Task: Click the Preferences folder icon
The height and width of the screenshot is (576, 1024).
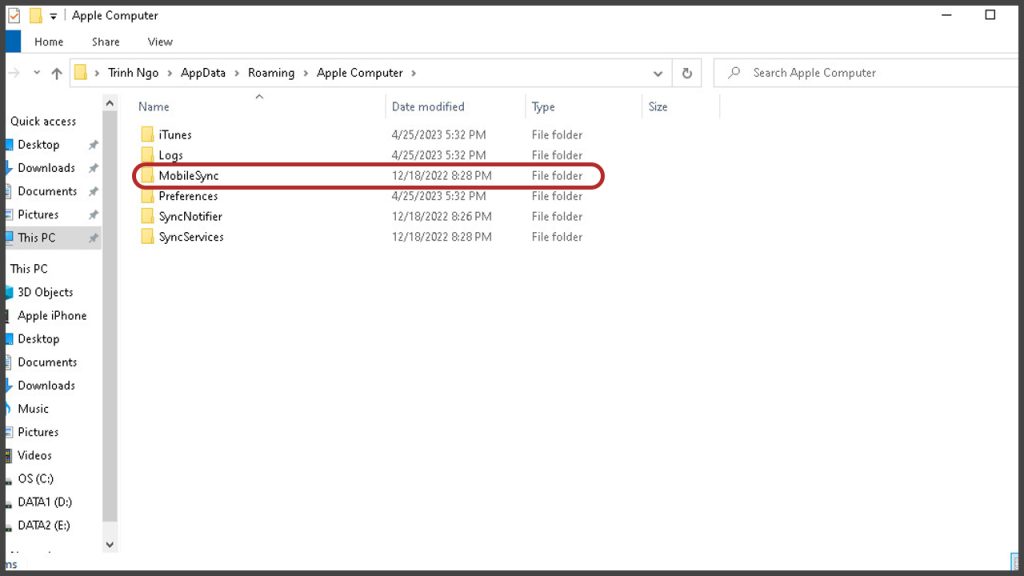Action: pyautogui.click(x=147, y=196)
